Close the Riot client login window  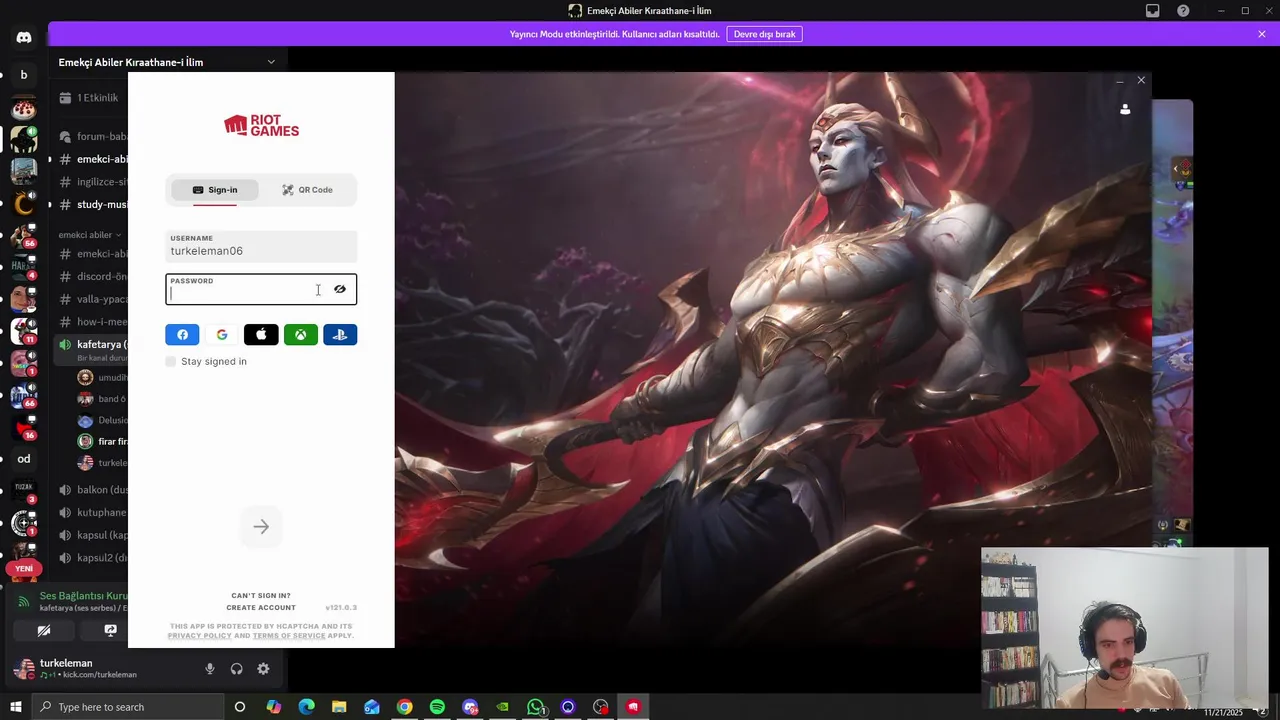coord(1141,80)
